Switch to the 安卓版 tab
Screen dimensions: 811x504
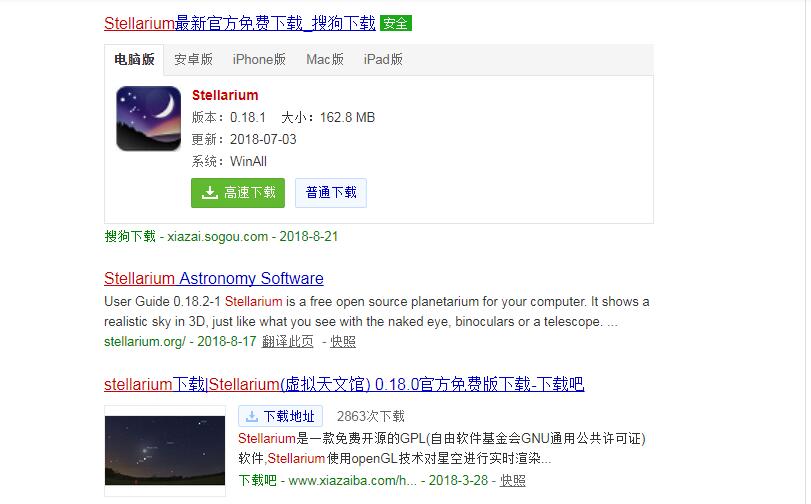click(x=193, y=60)
